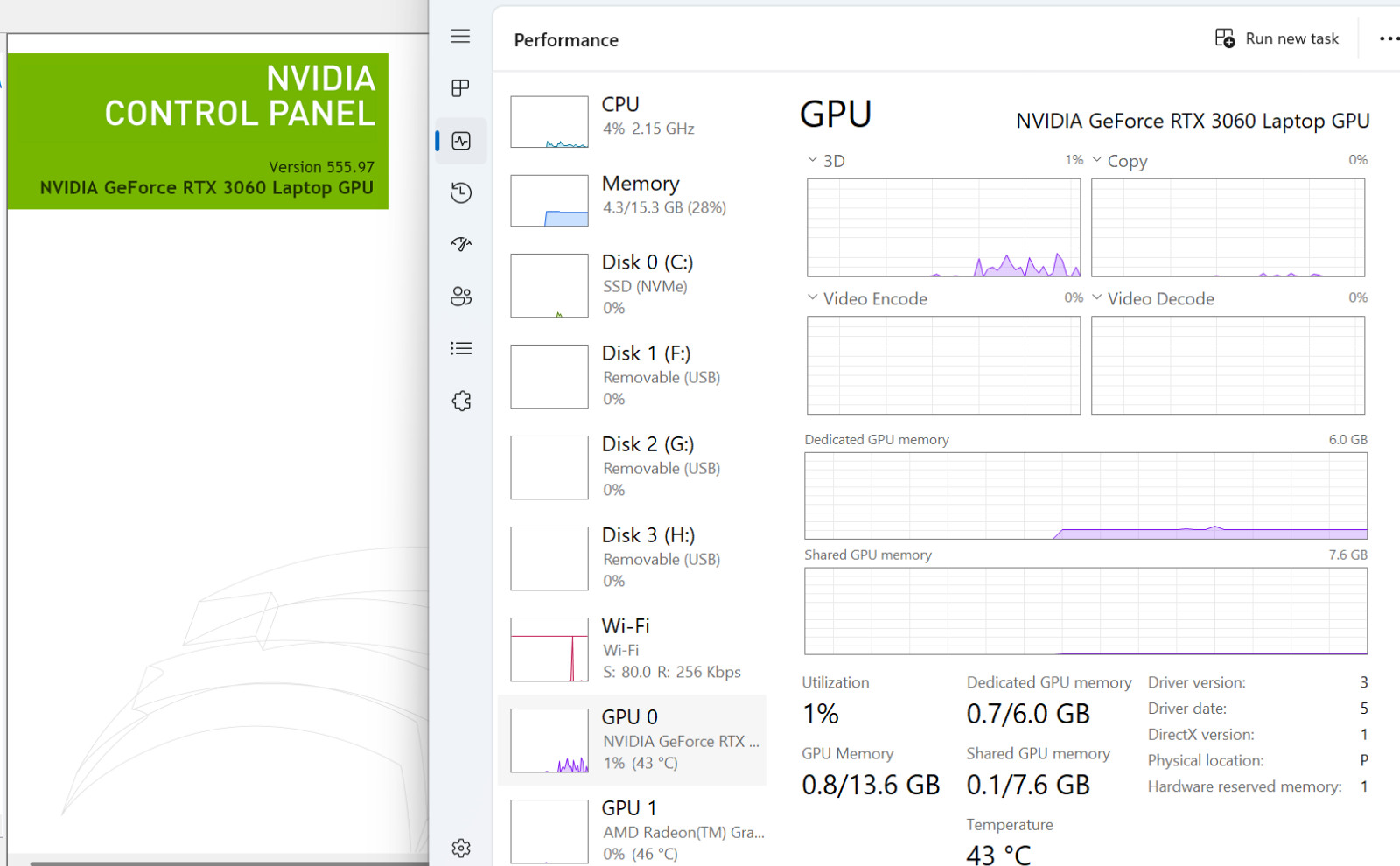
Task: Click the Driver version label
Action: pos(1197,682)
